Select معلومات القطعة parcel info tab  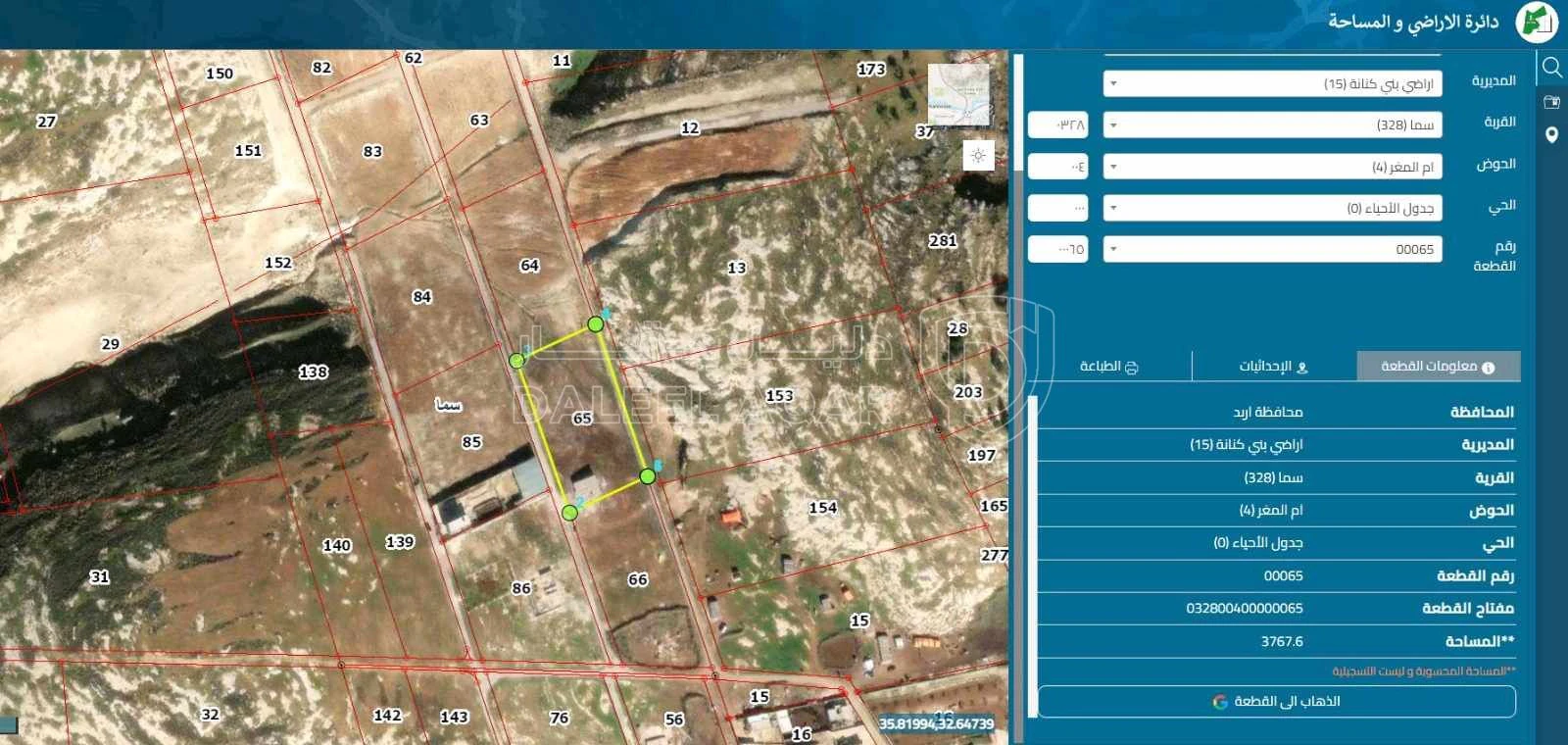point(1439,367)
